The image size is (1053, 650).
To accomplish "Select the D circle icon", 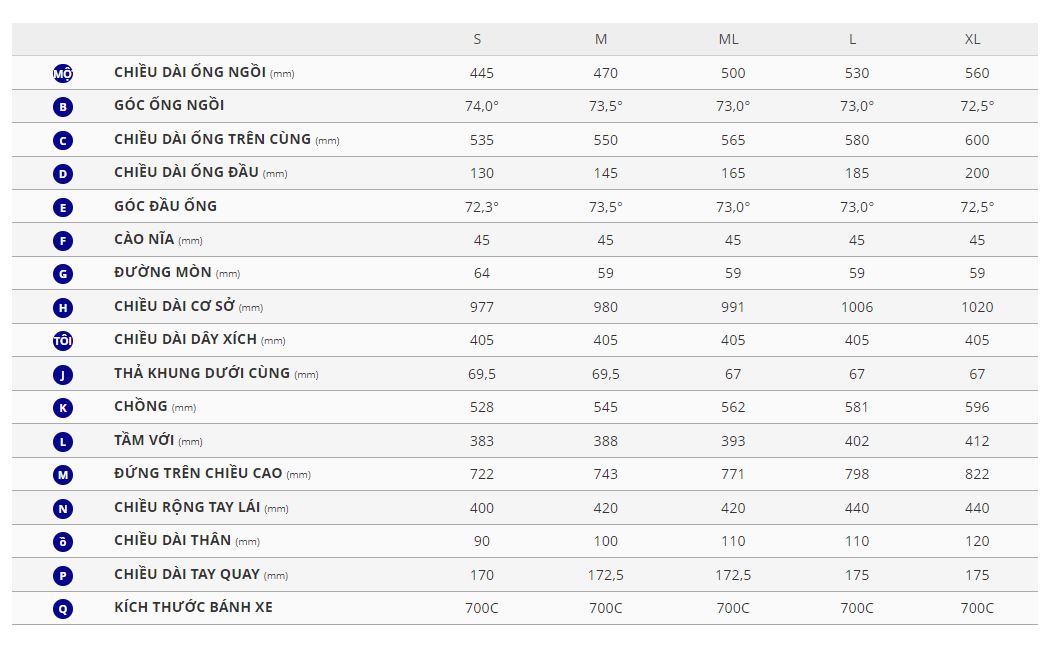I will [63, 174].
